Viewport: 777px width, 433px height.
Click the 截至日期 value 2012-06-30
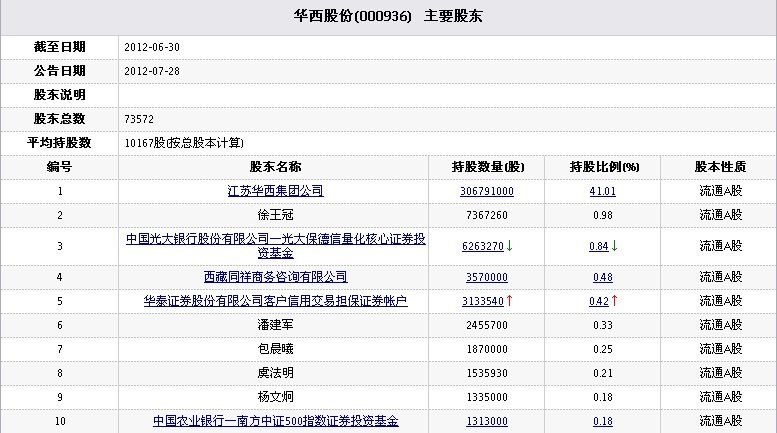[152, 47]
